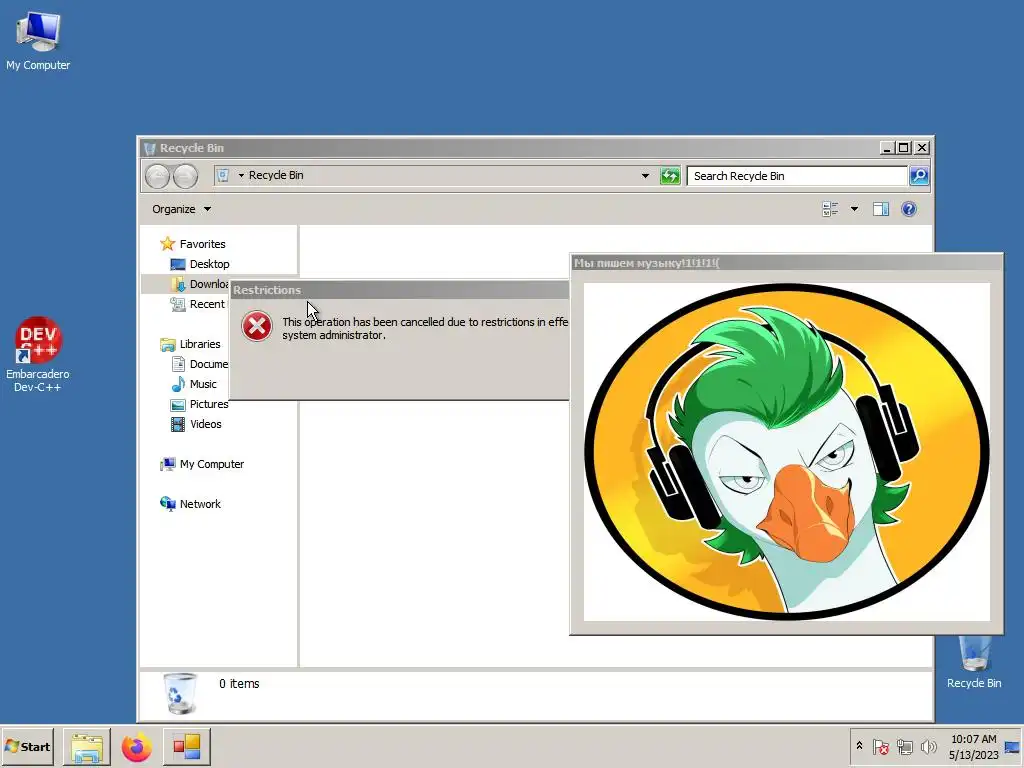Focus the Search Recycle Bin field

tap(797, 176)
